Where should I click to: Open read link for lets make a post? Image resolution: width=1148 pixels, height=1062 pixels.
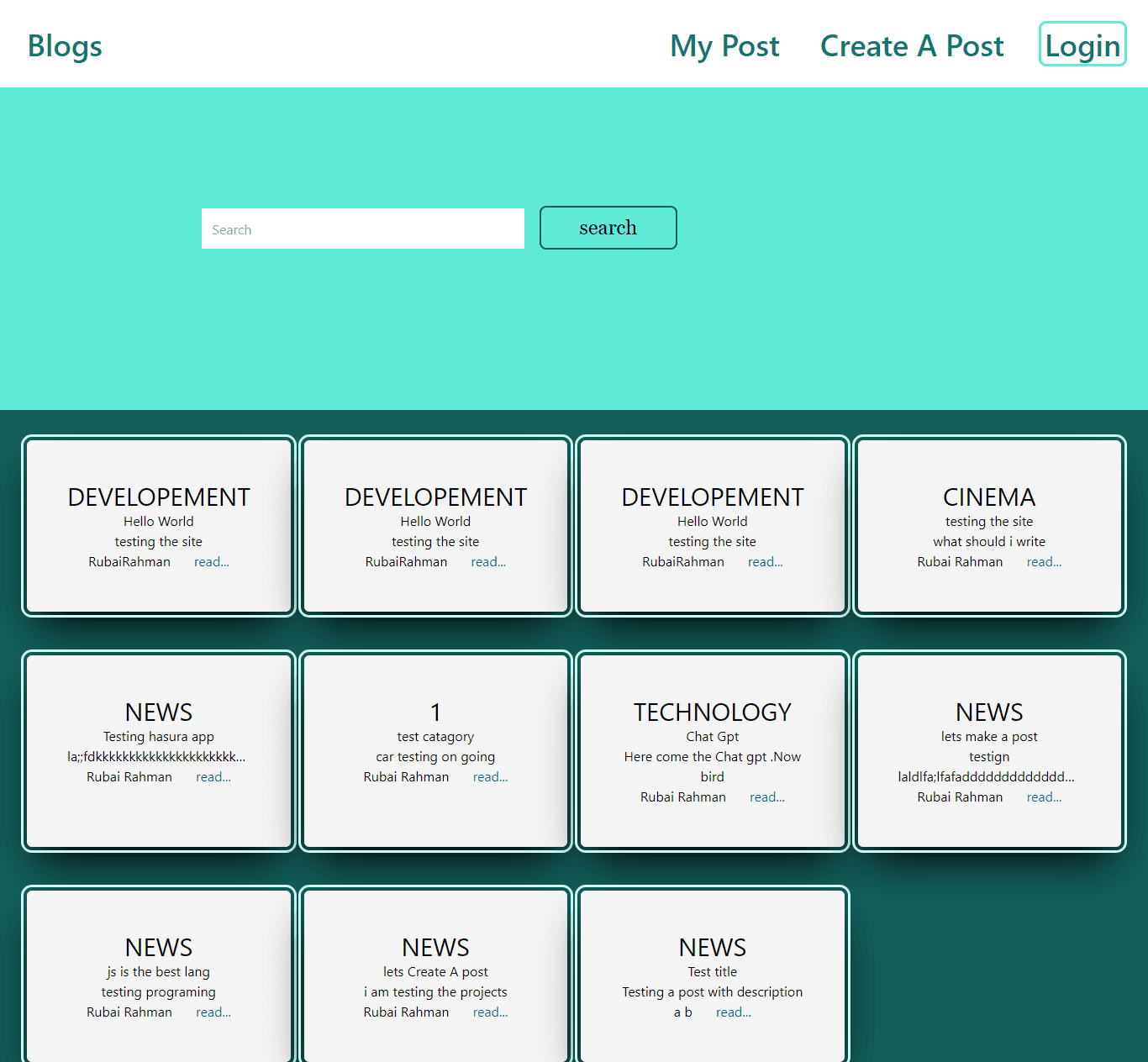tap(1044, 797)
